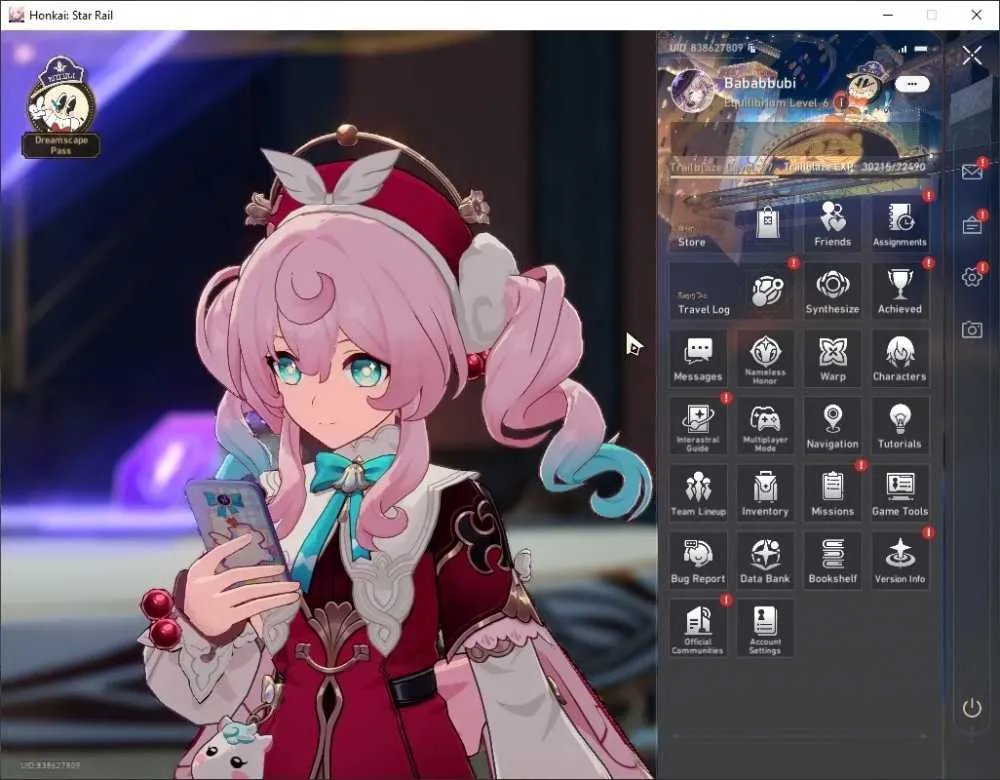Open Game Tools
The width and height of the screenshot is (1000, 780).
(900, 494)
